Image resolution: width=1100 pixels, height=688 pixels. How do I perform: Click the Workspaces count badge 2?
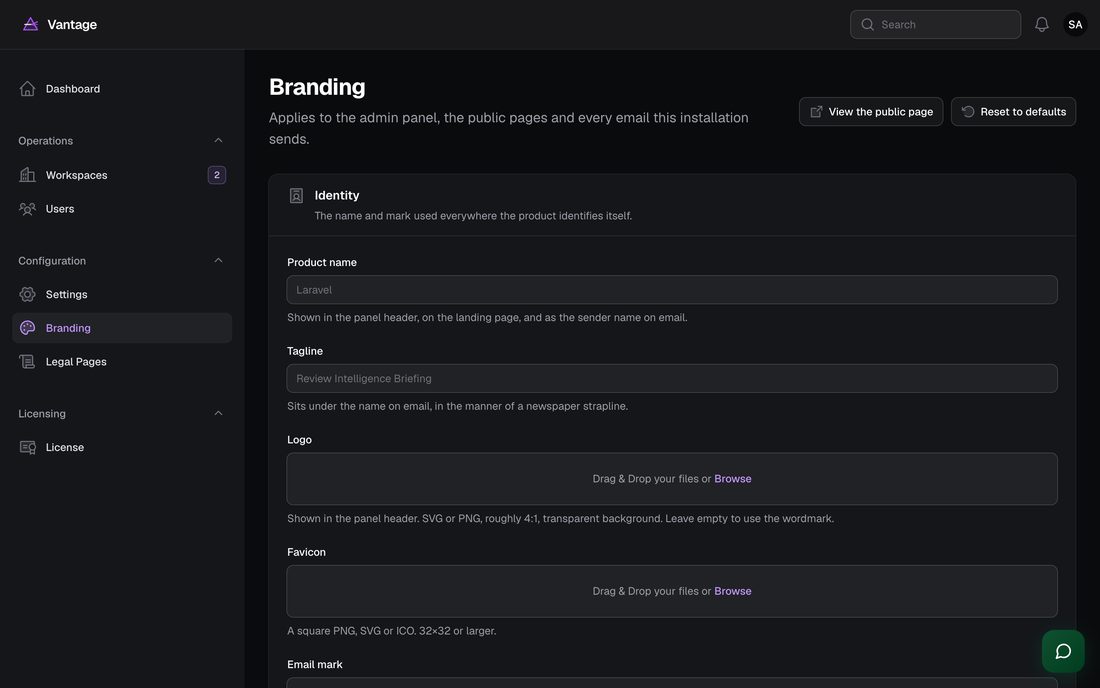click(x=217, y=175)
